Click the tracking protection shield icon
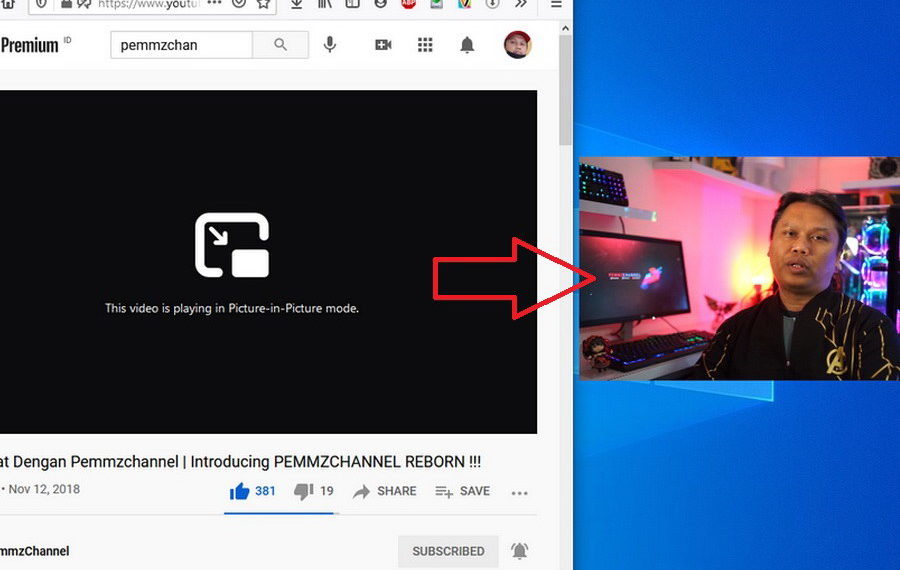 [x=41, y=3]
